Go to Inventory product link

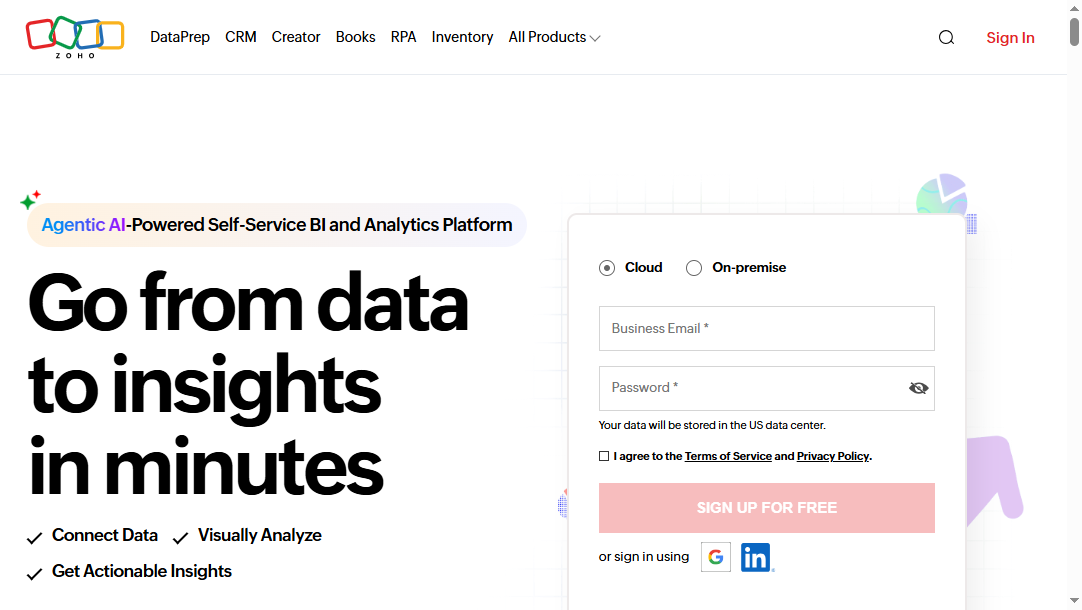[x=462, y=37]
